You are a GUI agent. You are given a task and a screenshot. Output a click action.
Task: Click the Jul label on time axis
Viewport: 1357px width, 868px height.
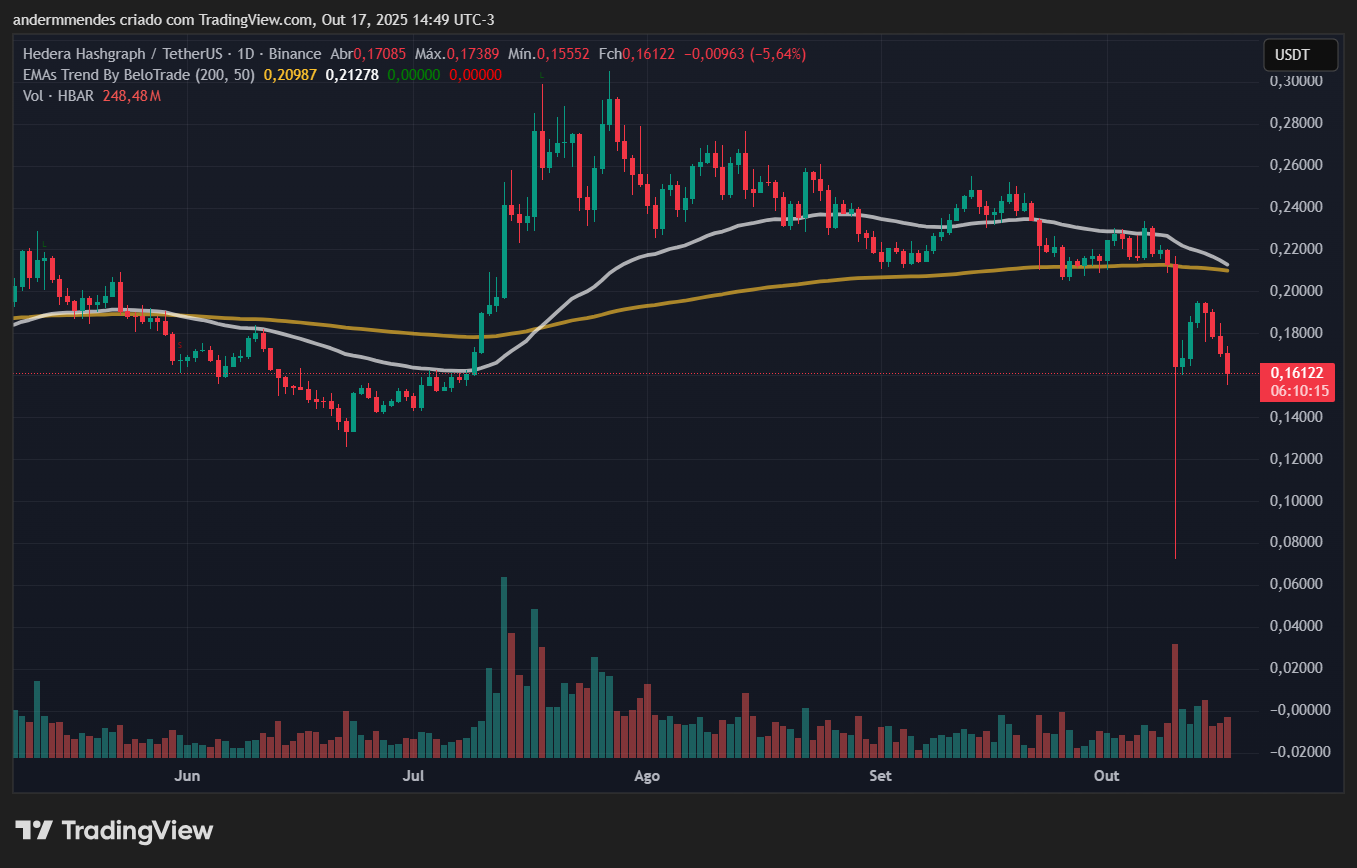(412, 776)
